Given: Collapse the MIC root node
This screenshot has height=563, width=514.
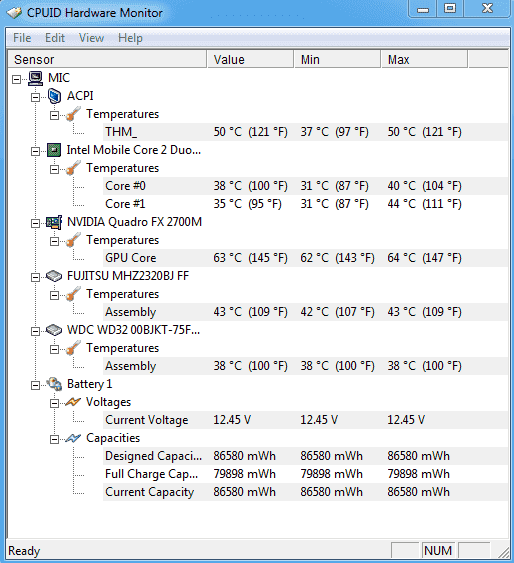Looking at the screenshot, I should [x=17, y=79].
